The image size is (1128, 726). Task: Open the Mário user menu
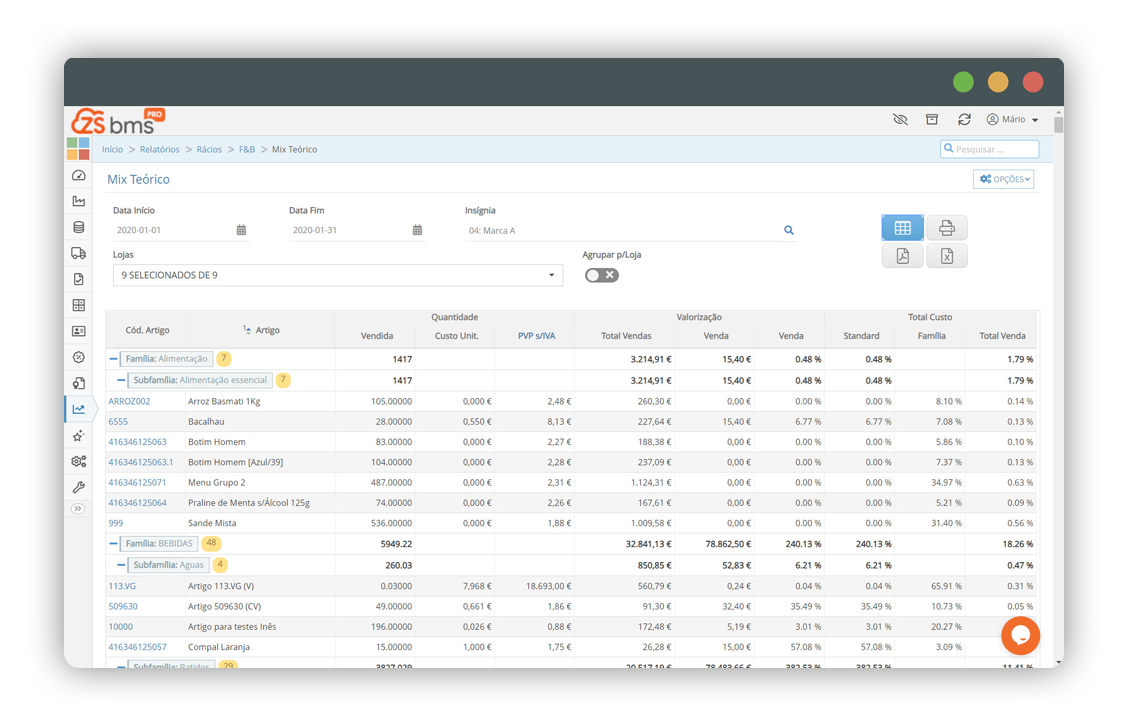click(1012, 119)
